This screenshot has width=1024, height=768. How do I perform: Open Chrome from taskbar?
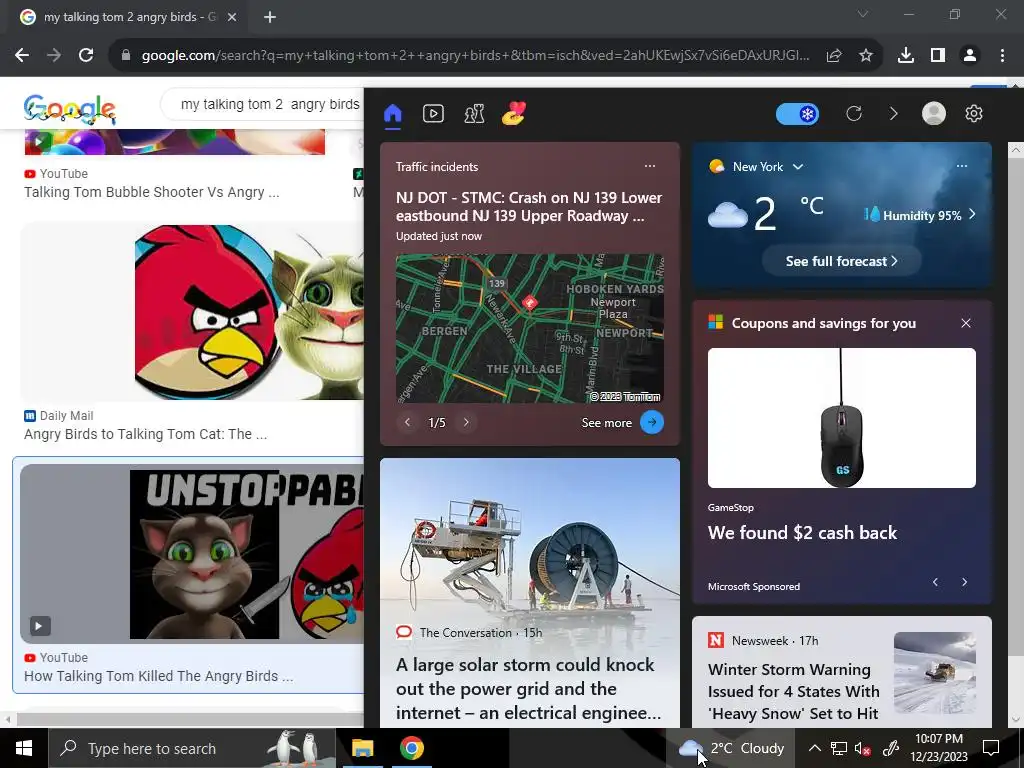tap(411, 748)
